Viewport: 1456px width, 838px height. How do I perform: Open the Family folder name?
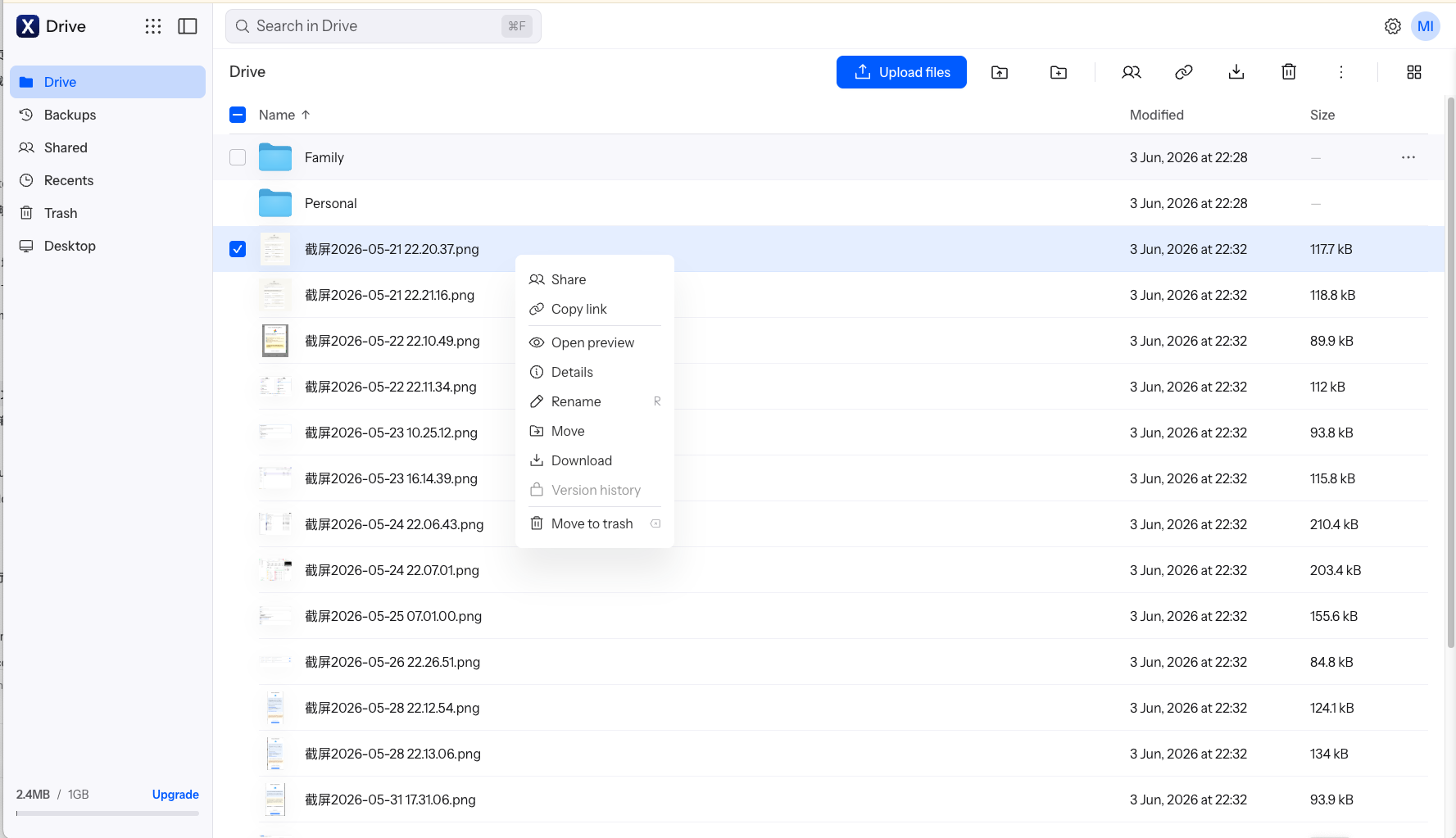[x=324, y=157]
